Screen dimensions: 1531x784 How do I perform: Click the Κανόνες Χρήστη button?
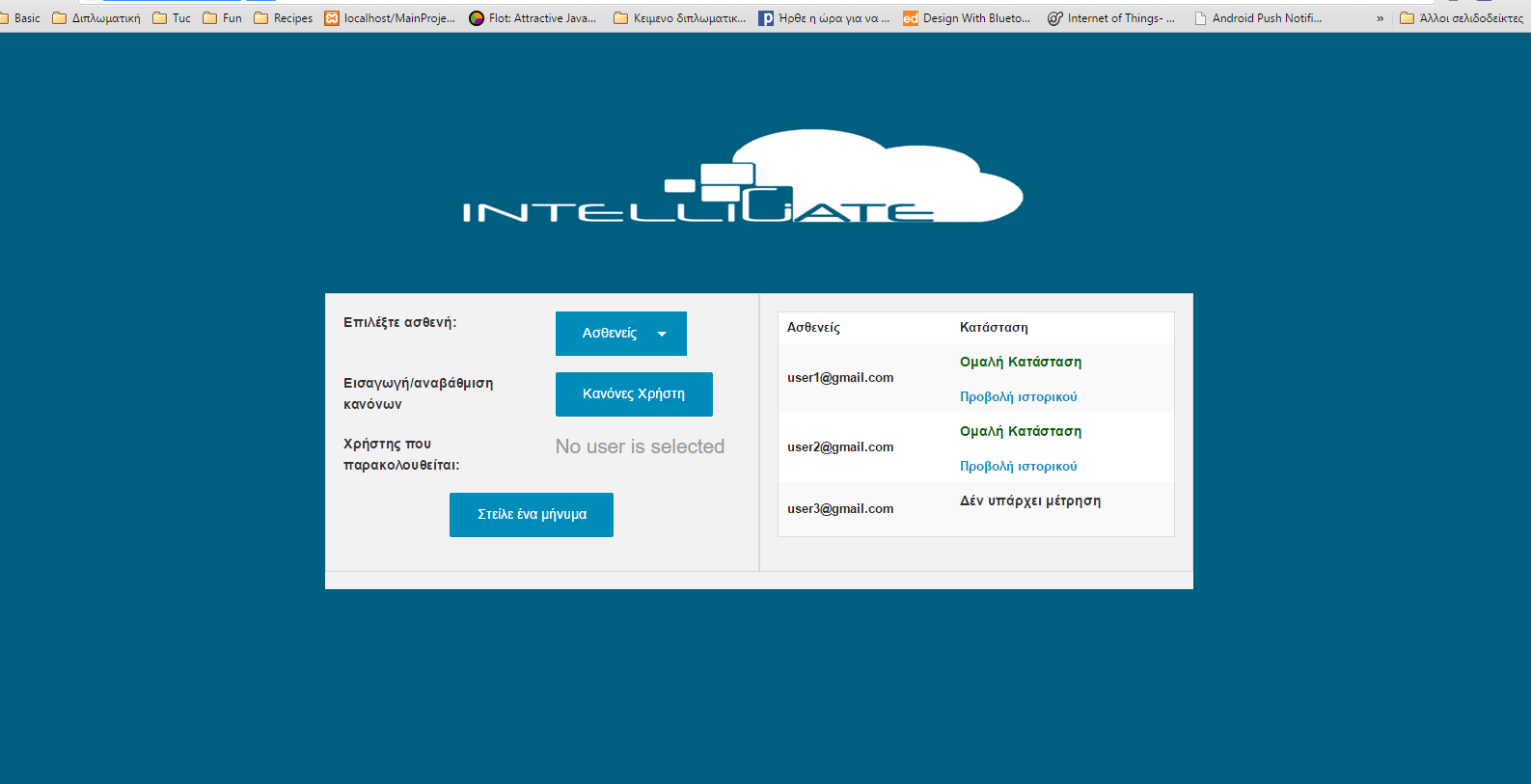point(634,394)
